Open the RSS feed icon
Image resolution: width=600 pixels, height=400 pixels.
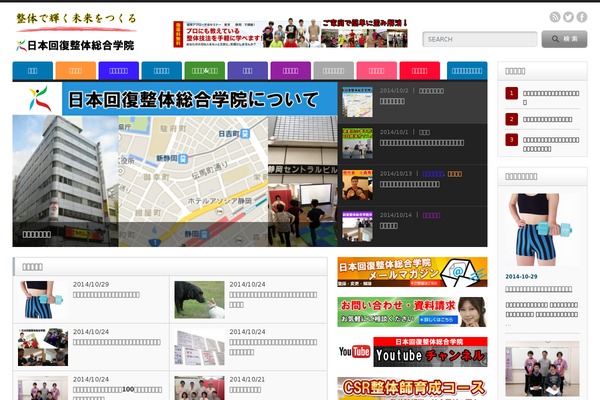click(x=555, y=17)
